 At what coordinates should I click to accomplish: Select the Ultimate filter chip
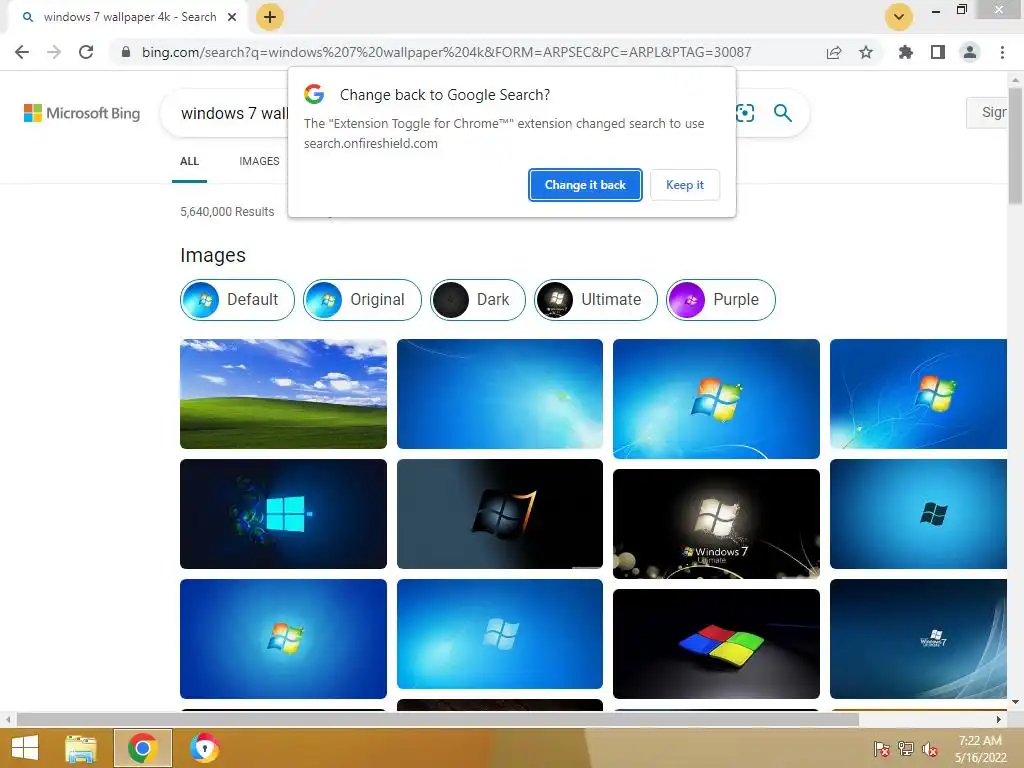[596, 300]
